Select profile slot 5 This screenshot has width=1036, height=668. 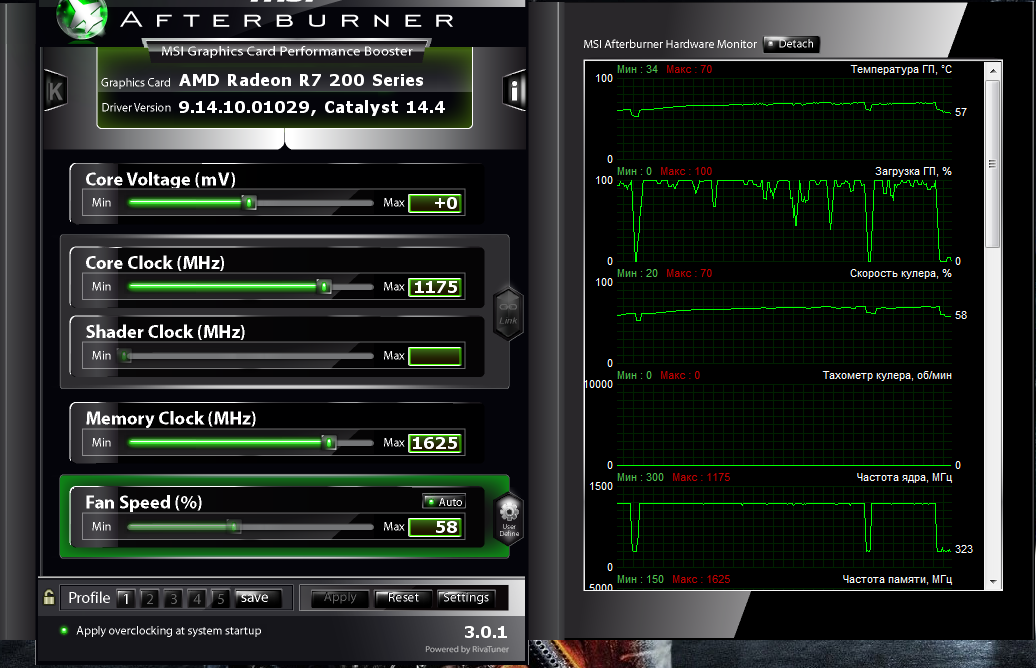pyautogui.click(x=221, y=599)
